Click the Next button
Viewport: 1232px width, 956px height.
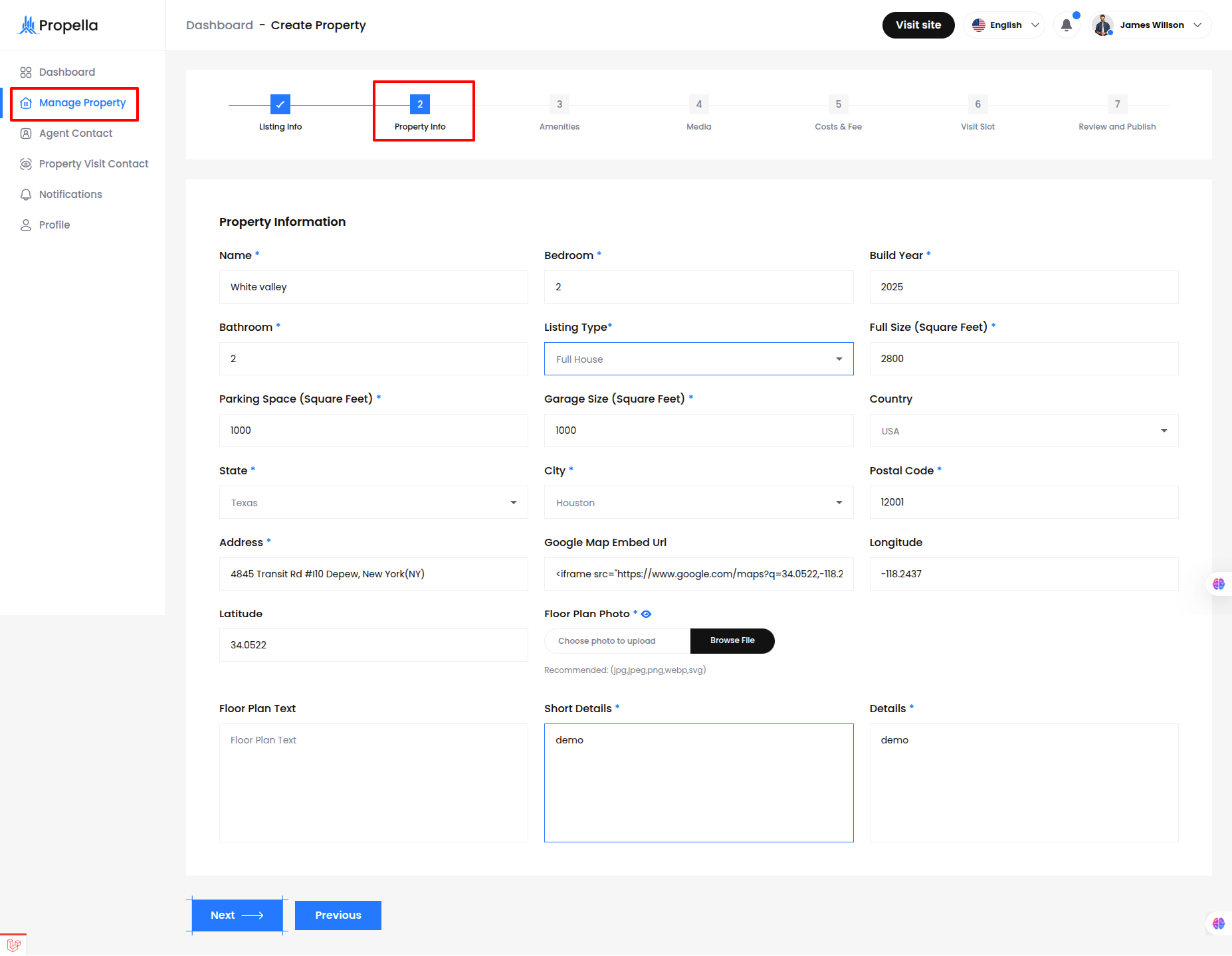click(x=237, y=915)
